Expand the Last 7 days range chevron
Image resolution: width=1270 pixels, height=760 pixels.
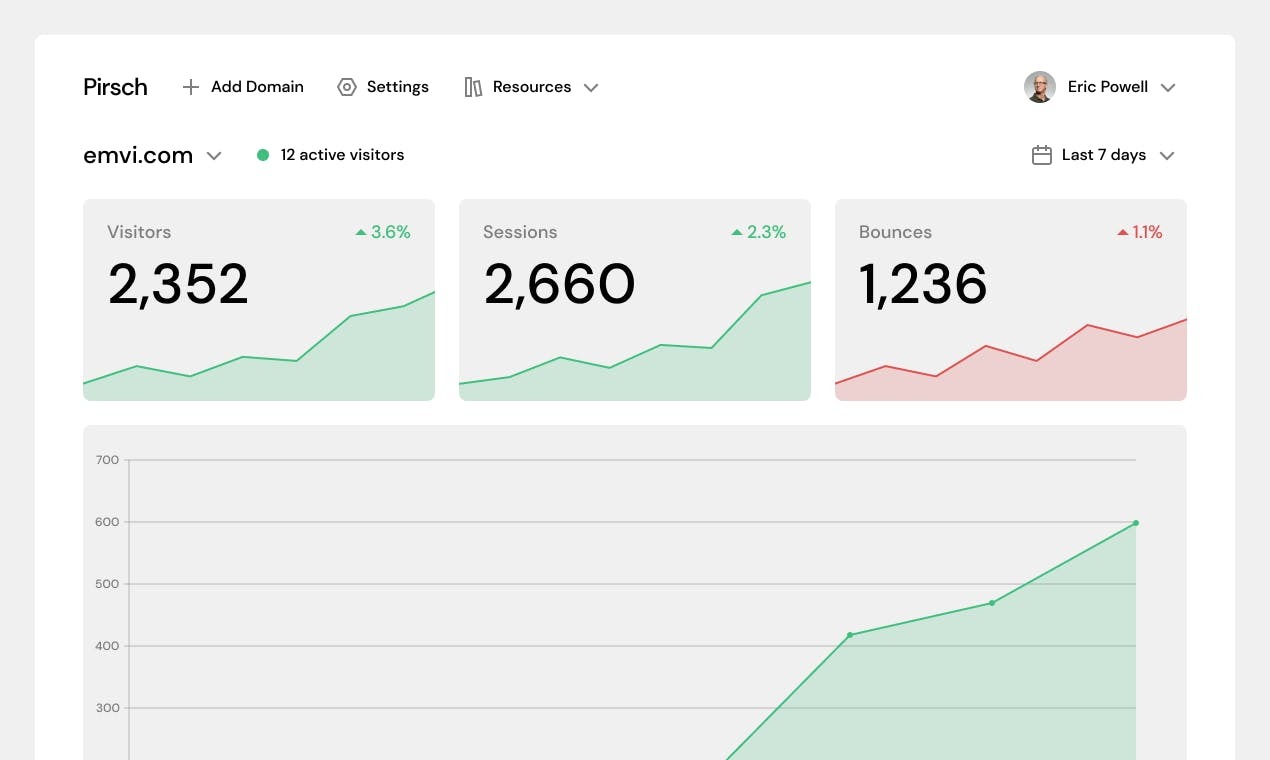point(1166,156)
